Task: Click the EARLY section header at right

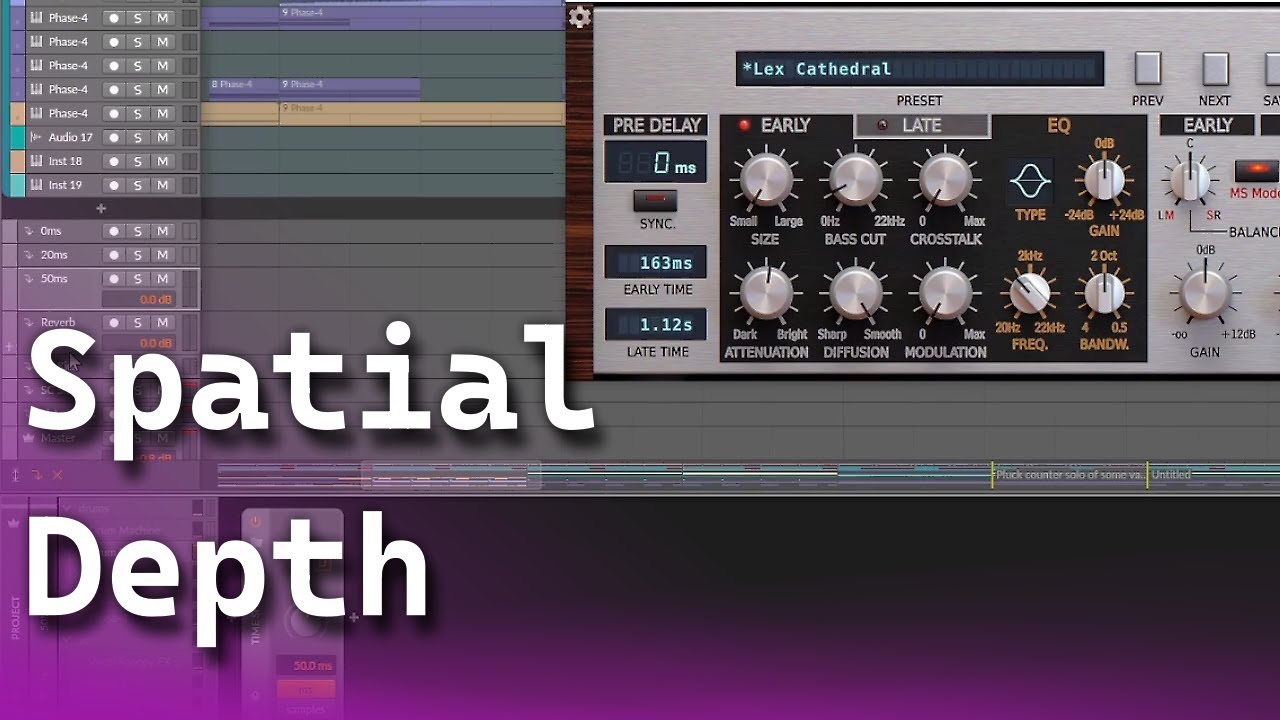Action: point(1207,125)
